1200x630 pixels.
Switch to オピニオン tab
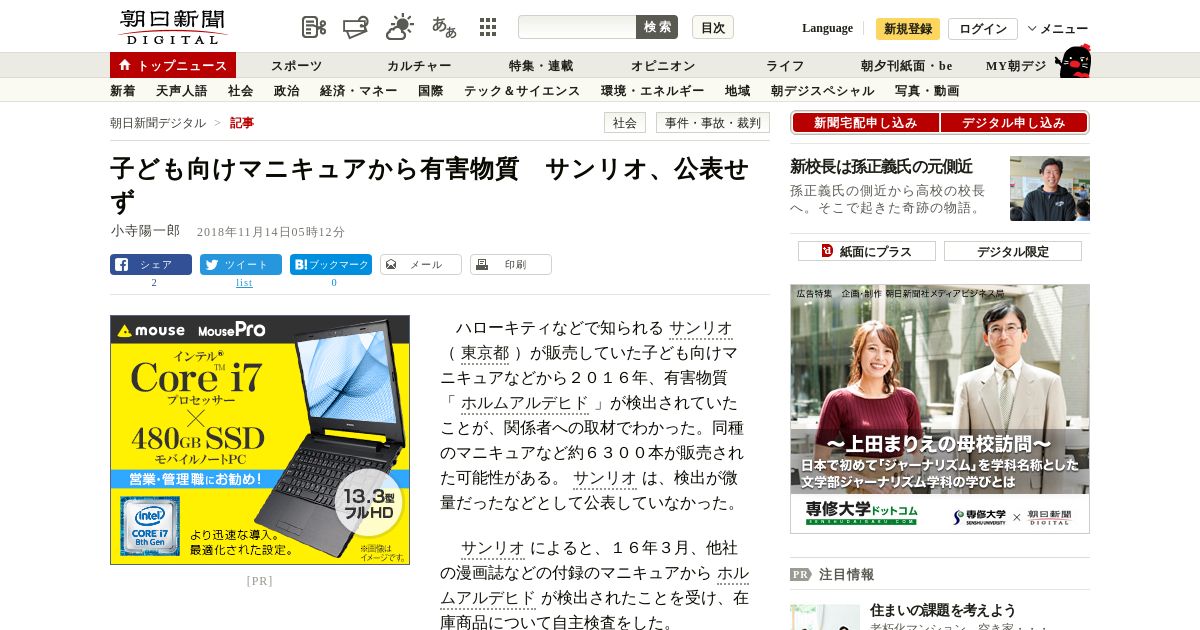[663, 65]
